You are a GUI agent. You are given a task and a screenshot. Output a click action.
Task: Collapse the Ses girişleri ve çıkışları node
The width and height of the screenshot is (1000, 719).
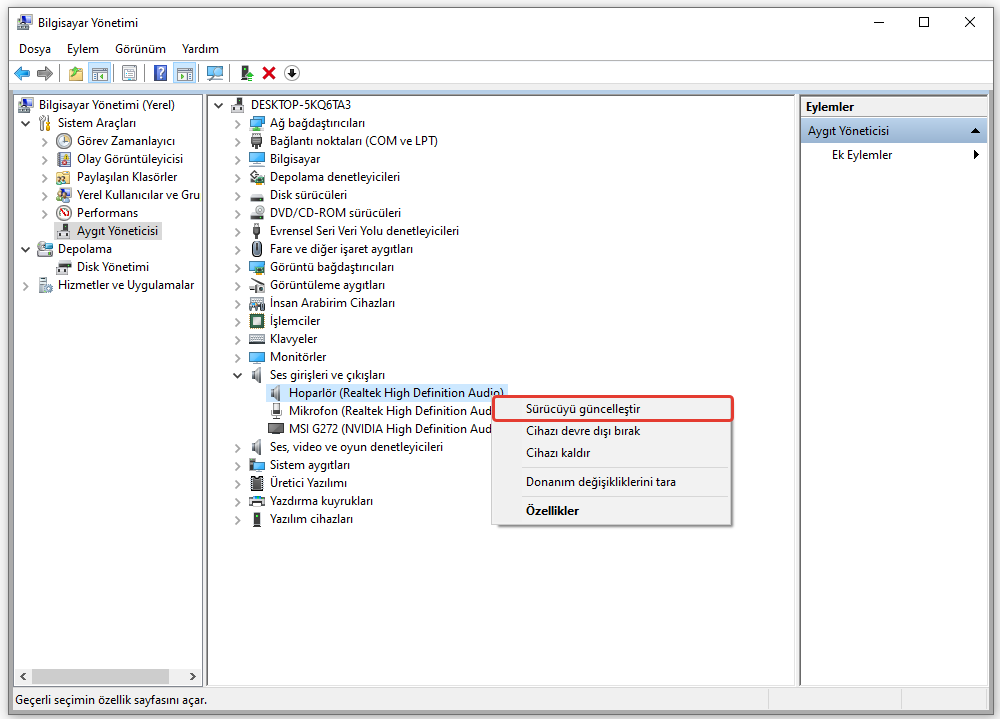(x=237, y=375)
